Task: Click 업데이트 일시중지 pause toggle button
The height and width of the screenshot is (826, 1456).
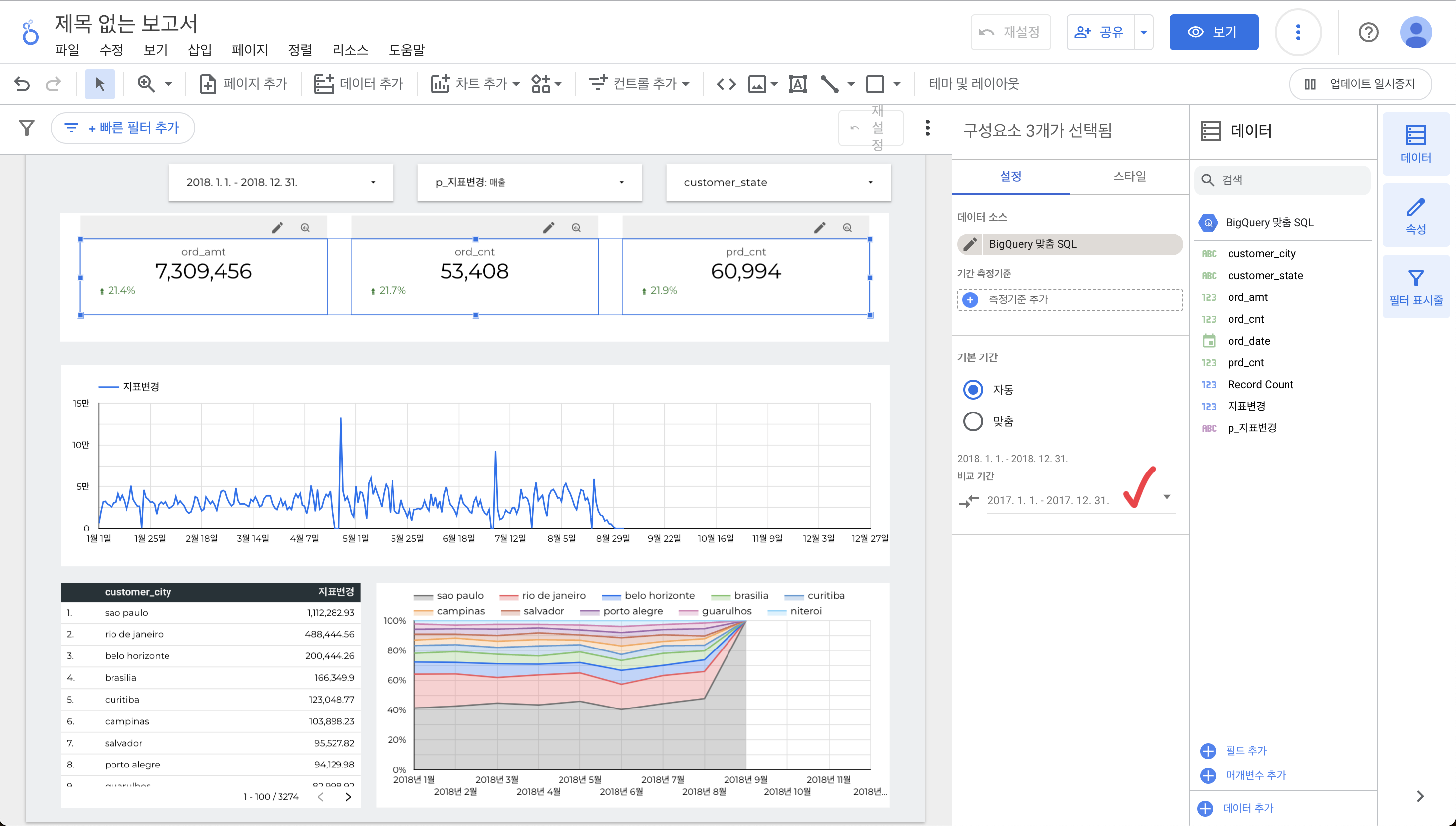Action: (x=1360, y=84)
